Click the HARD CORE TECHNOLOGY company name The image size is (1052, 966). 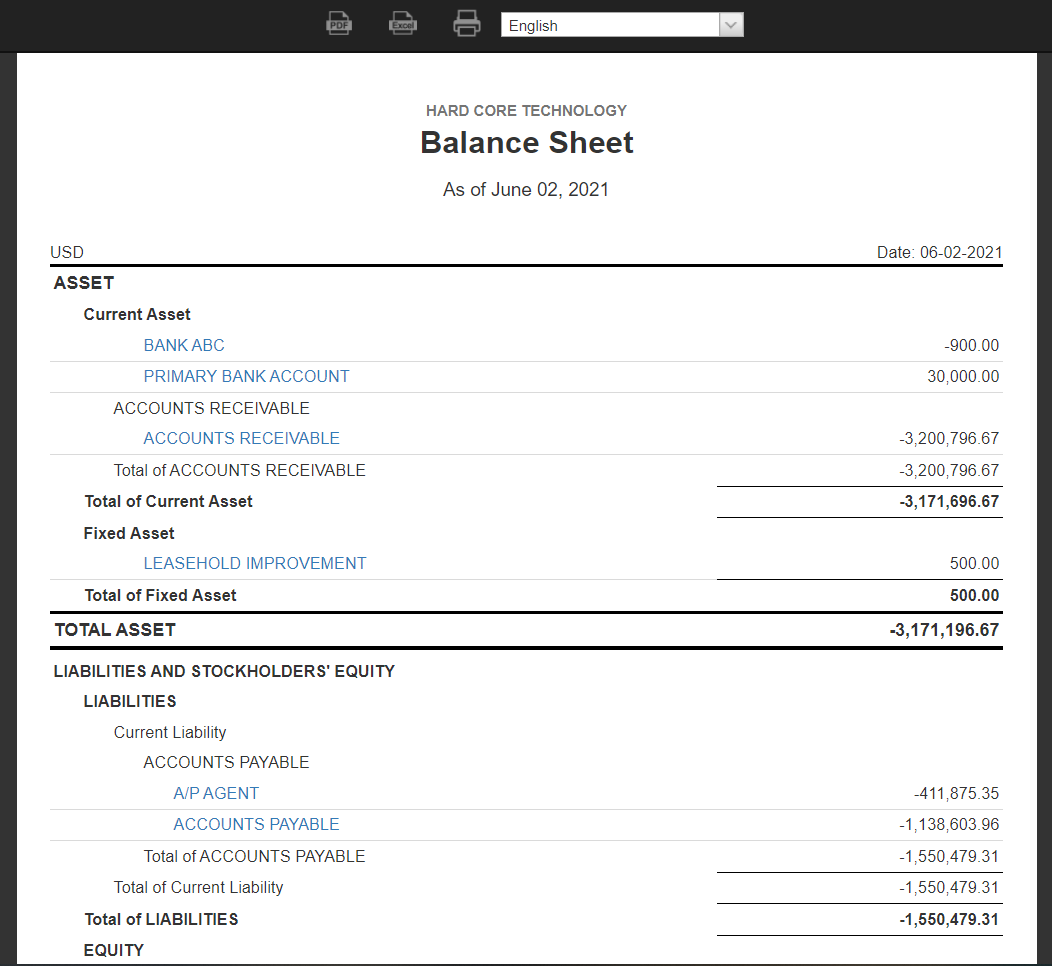[526, 110]
